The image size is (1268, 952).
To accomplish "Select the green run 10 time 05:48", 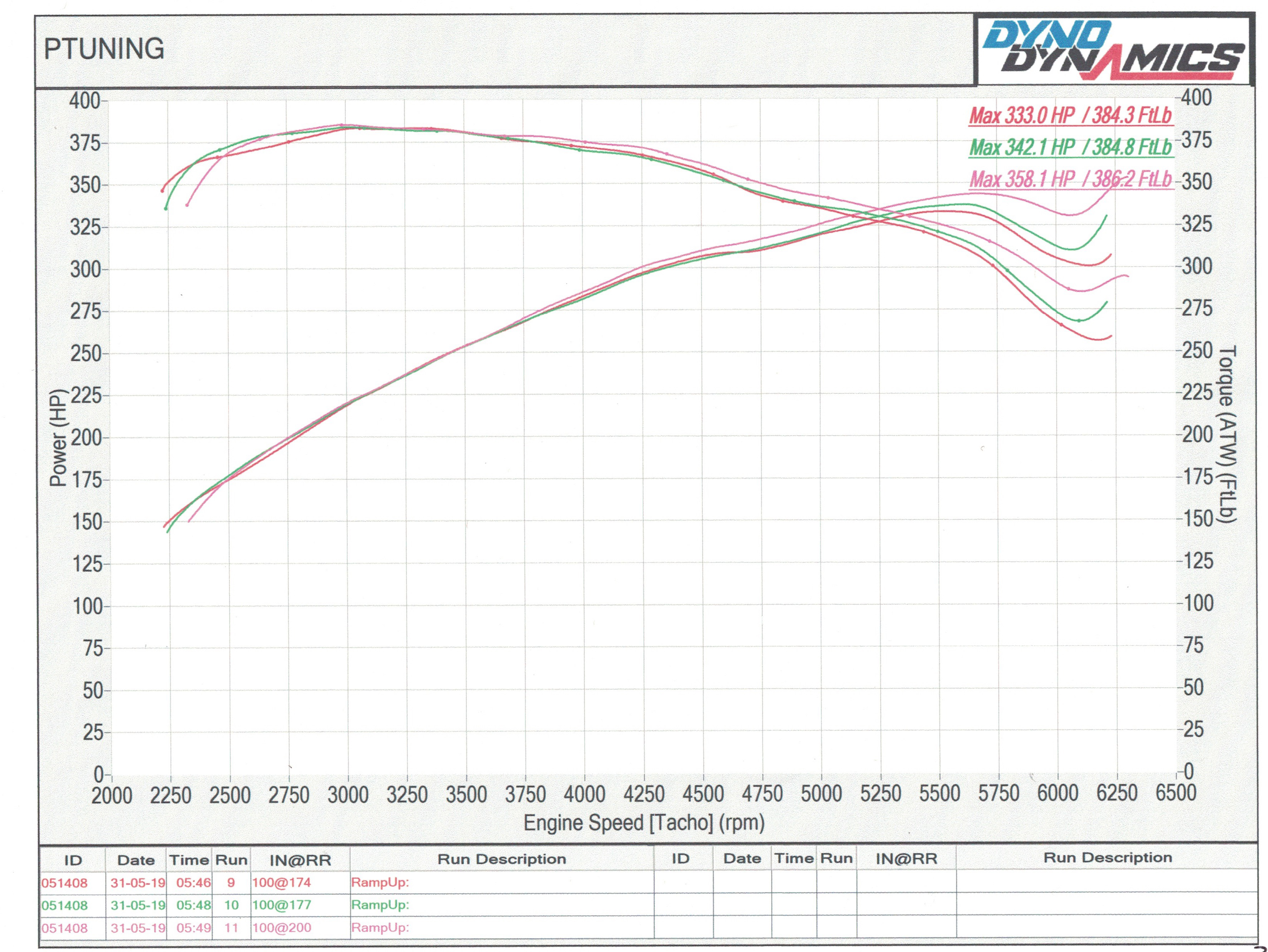I will (x=193, y=905).
